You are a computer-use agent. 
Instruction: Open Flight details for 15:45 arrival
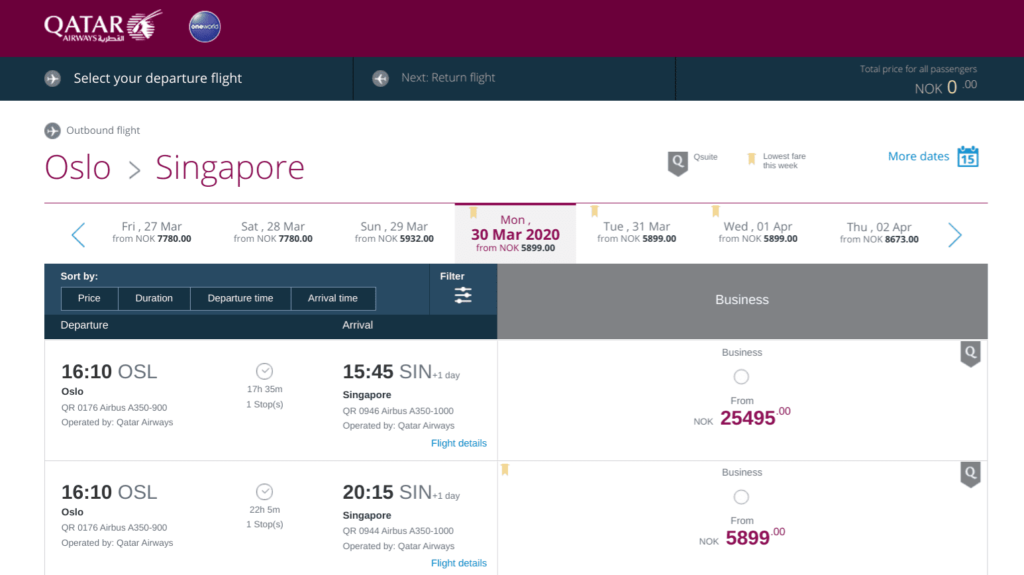pyautogui.click(x=458, y=443)
